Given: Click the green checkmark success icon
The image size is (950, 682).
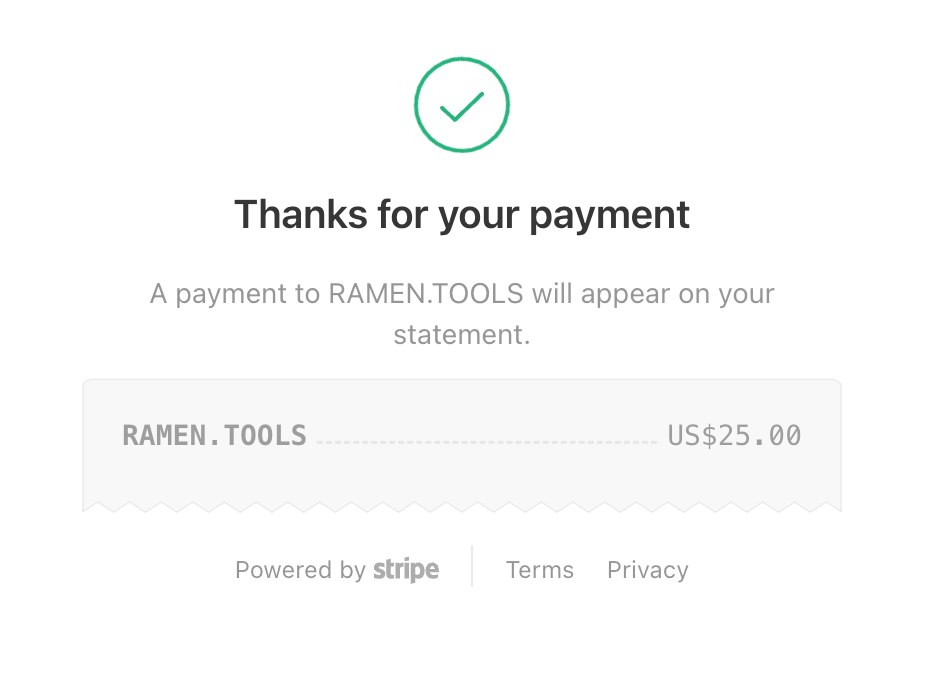Looking at the screenshot, I should point(462,106).
